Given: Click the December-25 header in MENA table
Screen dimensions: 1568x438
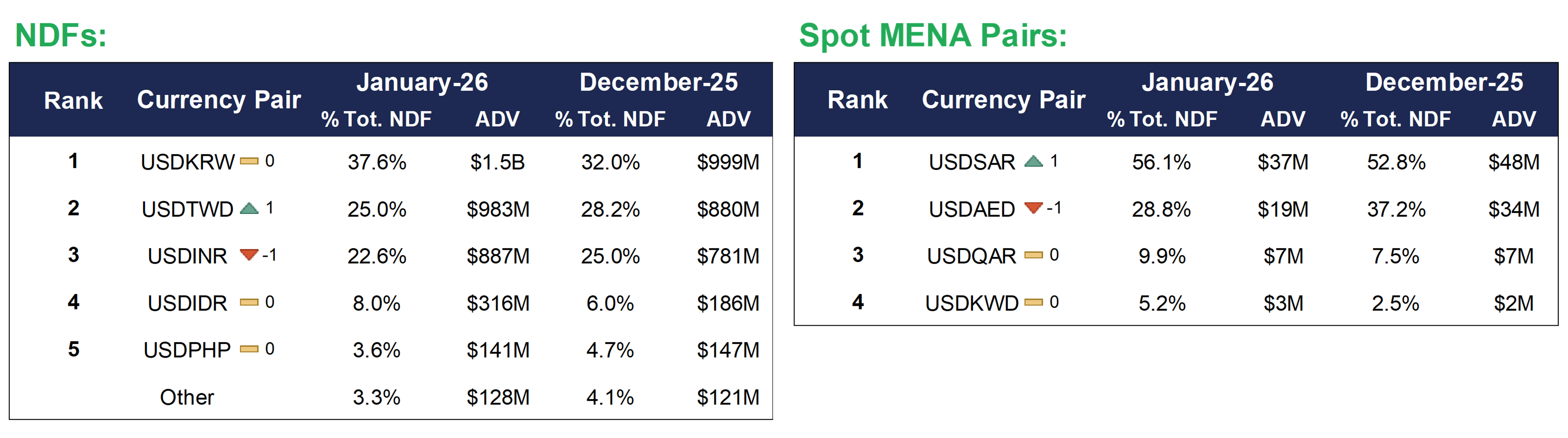Looking at the screenshot, I should click(x=1444, y=82).
